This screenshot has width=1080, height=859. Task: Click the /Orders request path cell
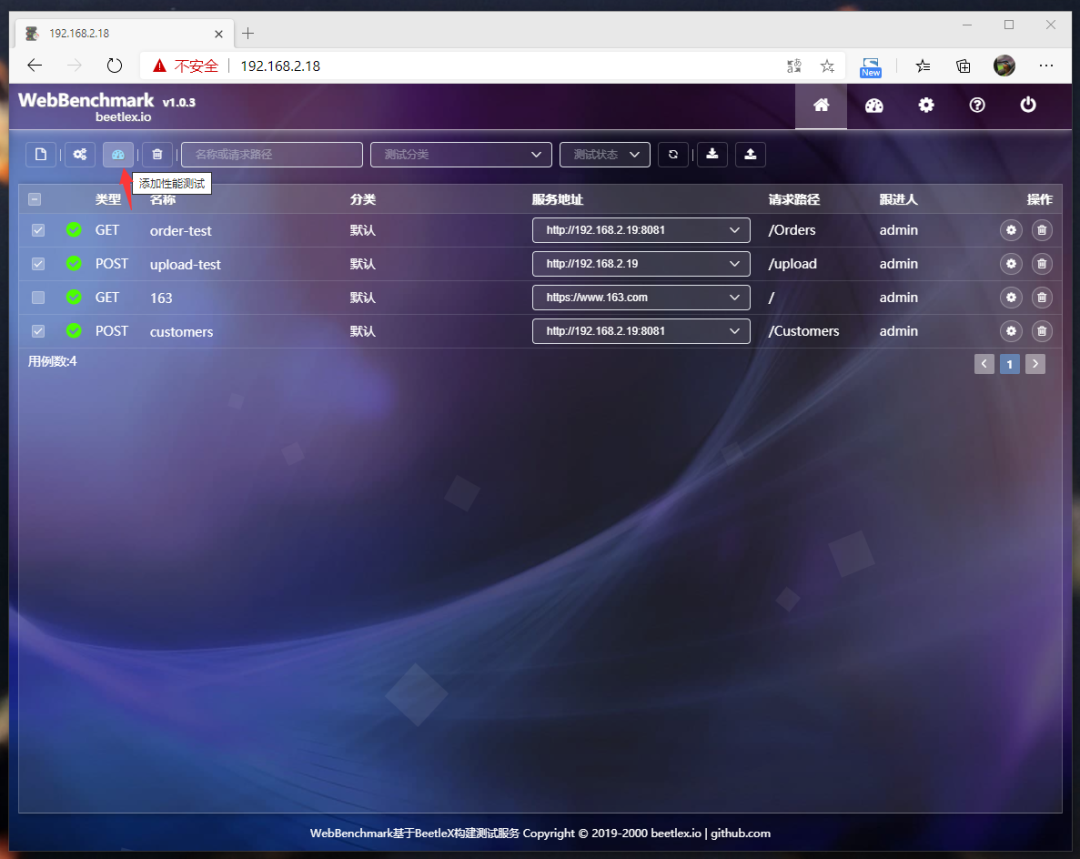pos(792,230)
